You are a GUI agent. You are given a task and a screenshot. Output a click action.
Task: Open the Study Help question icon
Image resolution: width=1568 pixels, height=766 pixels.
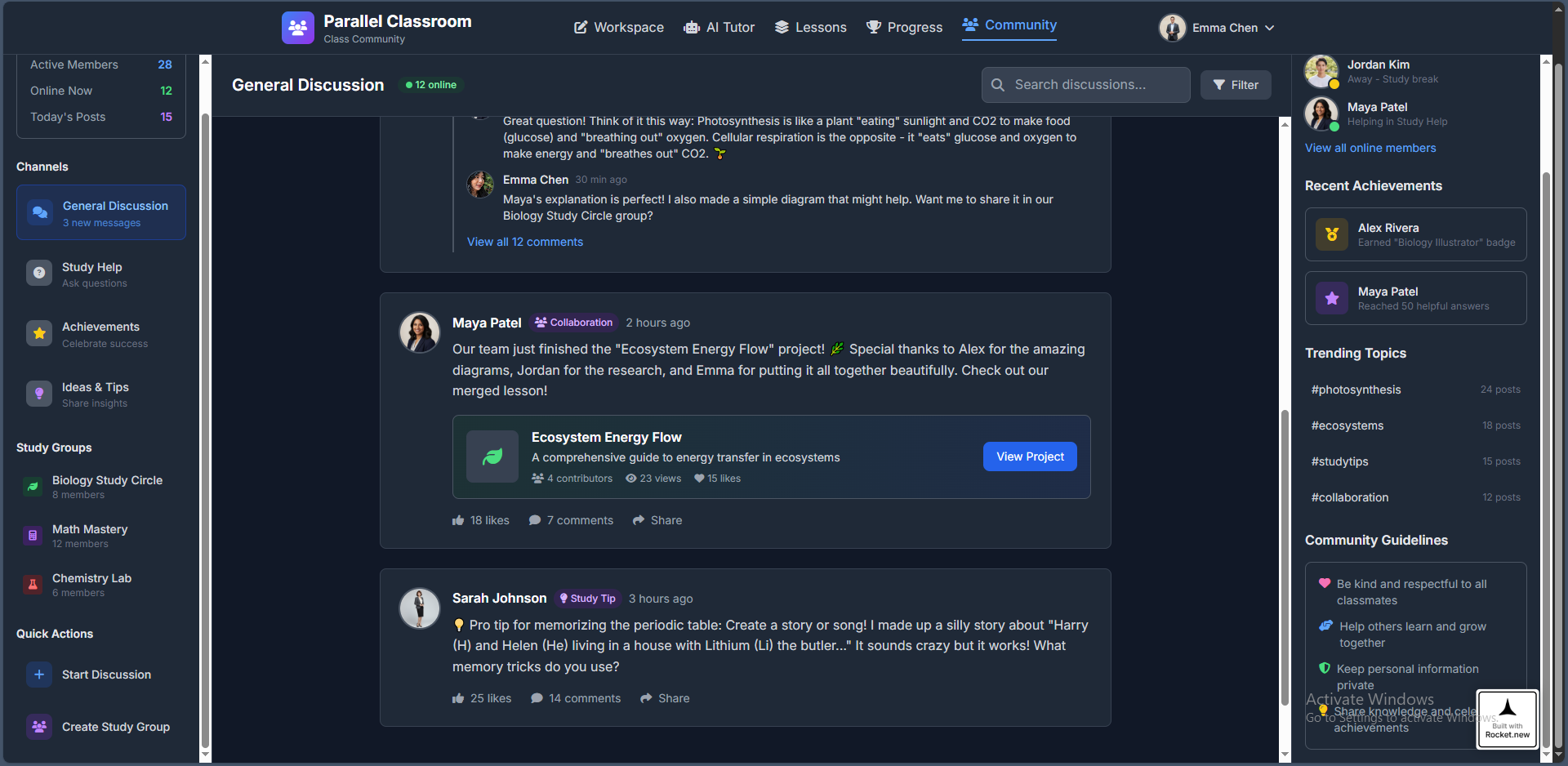pos(39,274)
